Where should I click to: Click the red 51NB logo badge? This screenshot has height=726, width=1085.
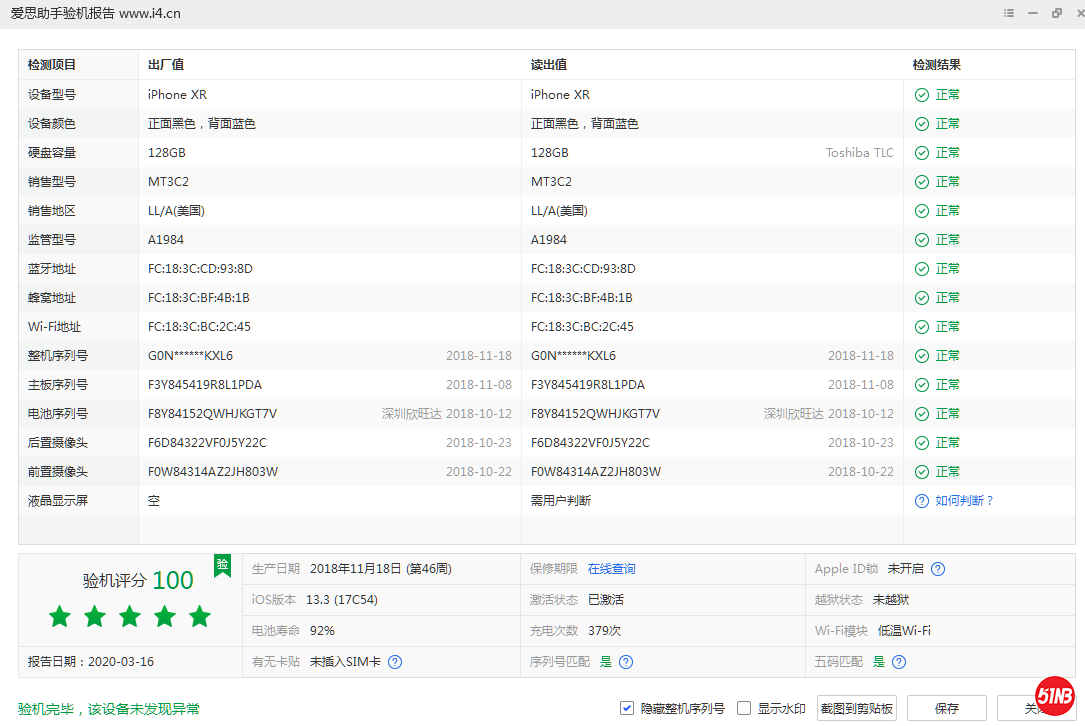pos(1055,695)
